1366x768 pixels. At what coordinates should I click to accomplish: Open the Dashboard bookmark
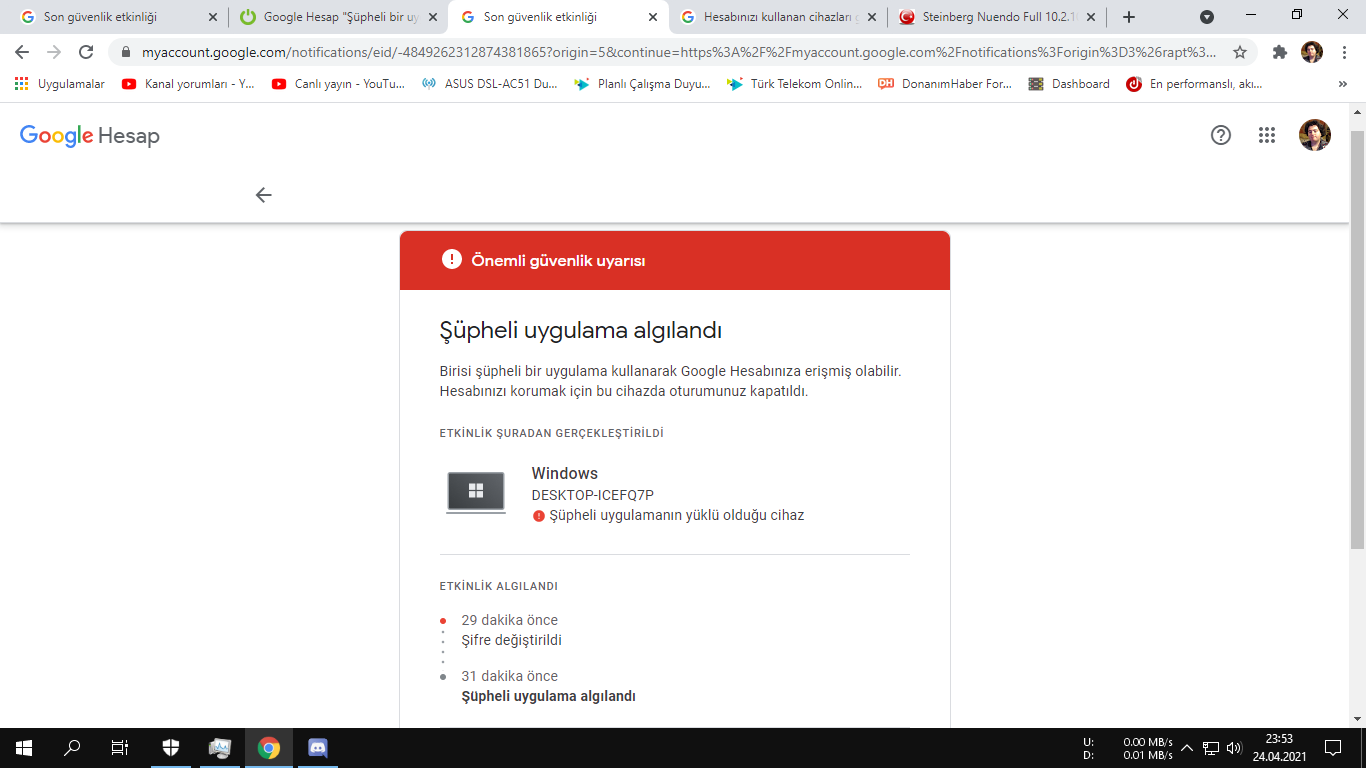point(1069,84)
